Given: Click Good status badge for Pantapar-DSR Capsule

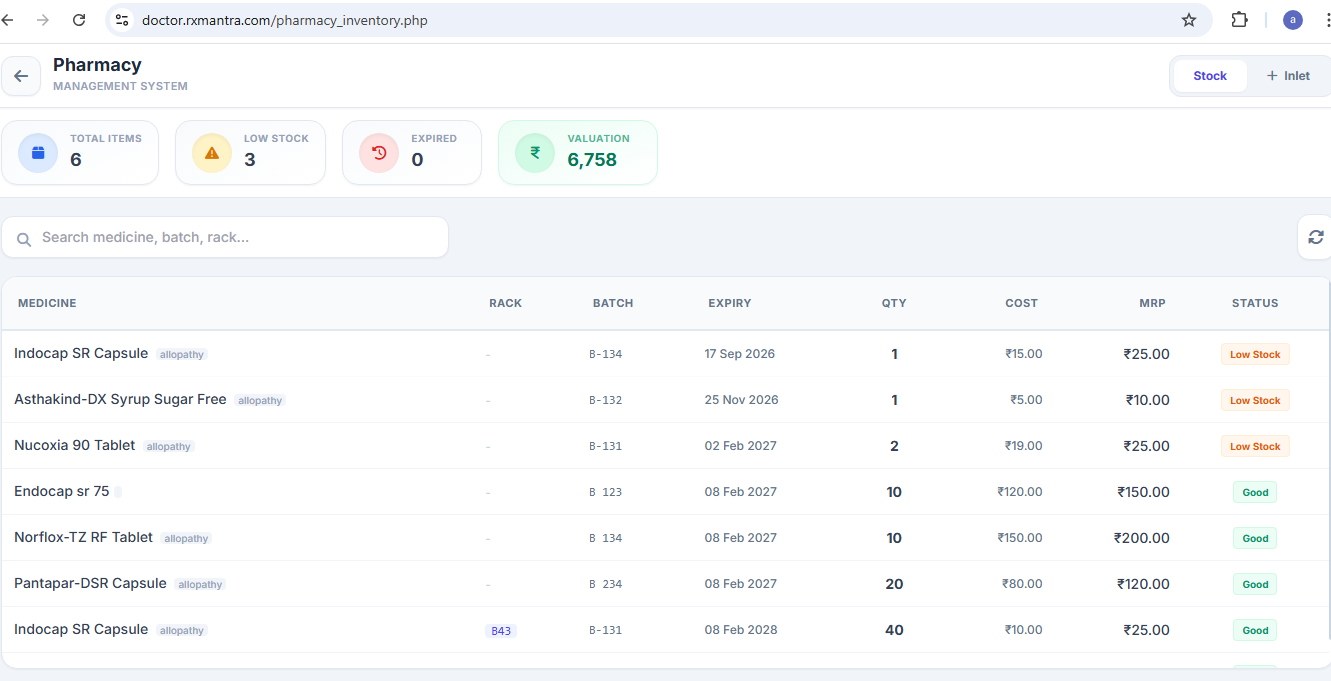Looking at the screenshot, I should click(1254, 584).
